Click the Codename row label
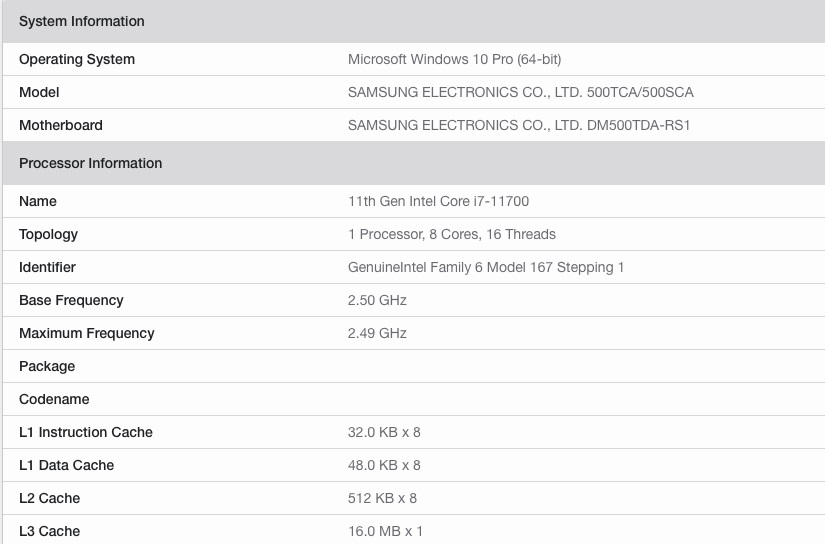This screenshot has height=544, width=825. (54, 399)
